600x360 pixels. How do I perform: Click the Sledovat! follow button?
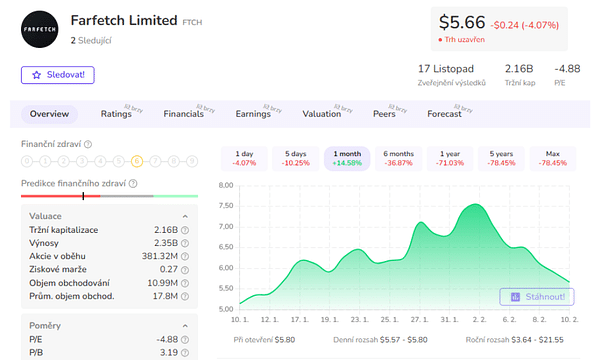[x=58, y=75]
